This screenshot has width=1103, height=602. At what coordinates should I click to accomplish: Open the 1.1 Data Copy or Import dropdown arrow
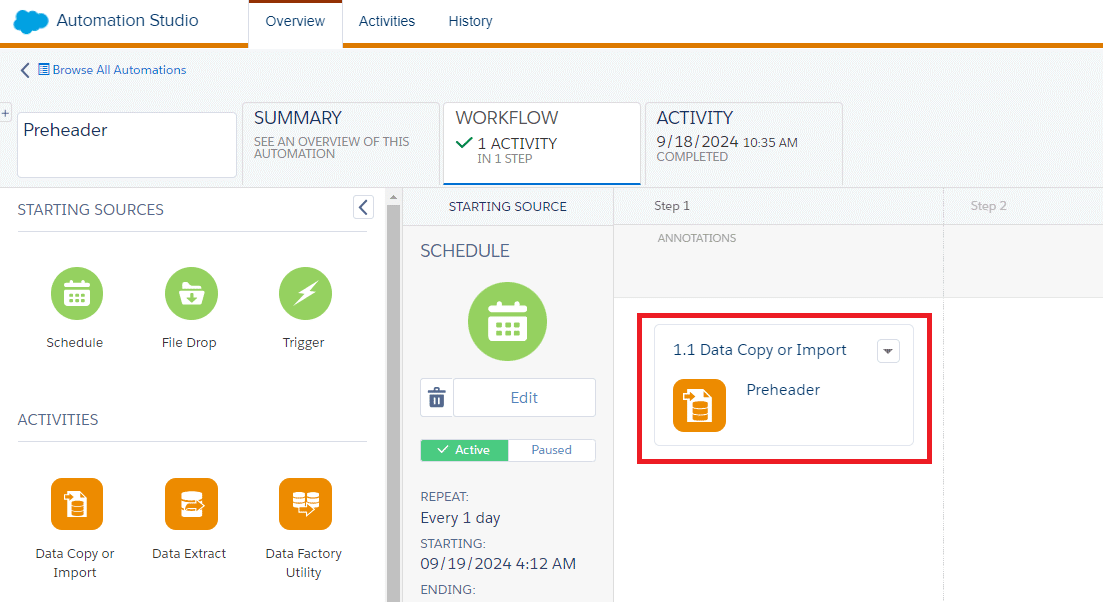[888, 351]
